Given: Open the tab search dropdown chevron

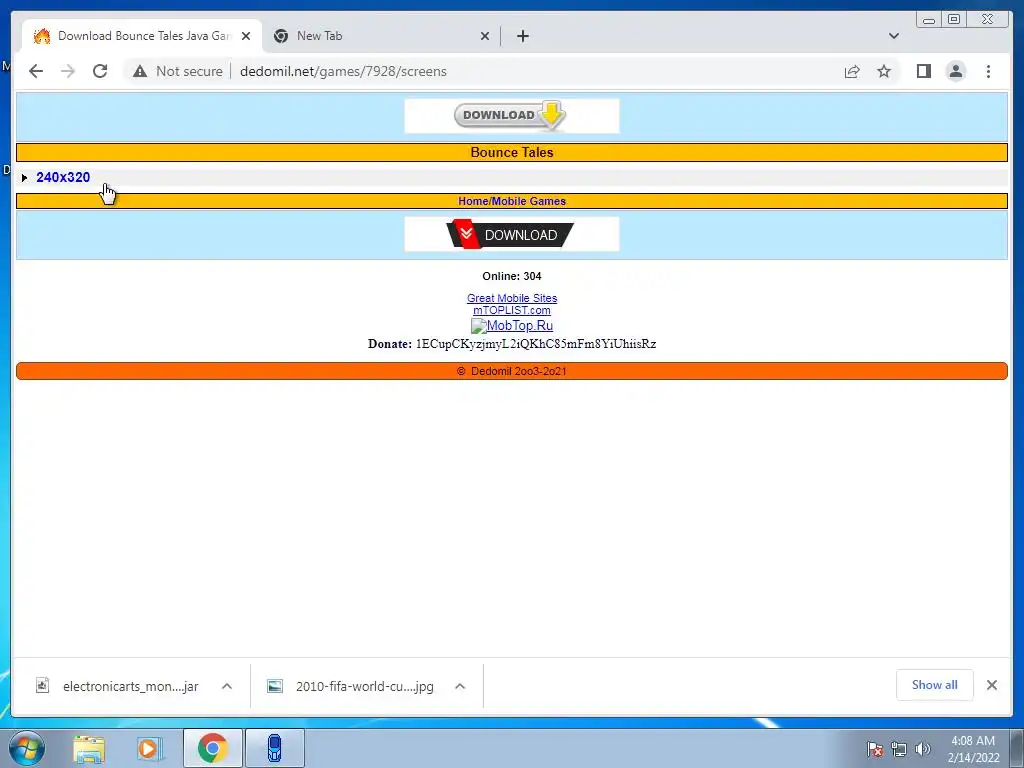Looking at the screenshot, I should pos(893,36).
